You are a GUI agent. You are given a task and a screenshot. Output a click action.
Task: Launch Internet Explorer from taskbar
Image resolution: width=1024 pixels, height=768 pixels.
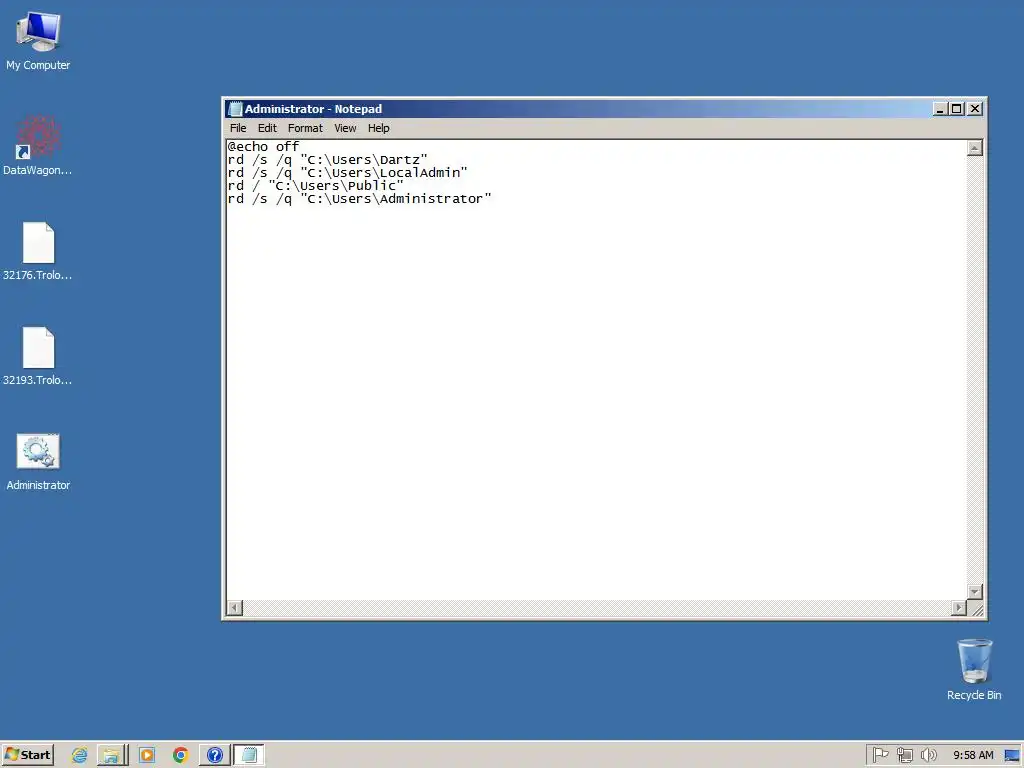(x=80, y=755)
